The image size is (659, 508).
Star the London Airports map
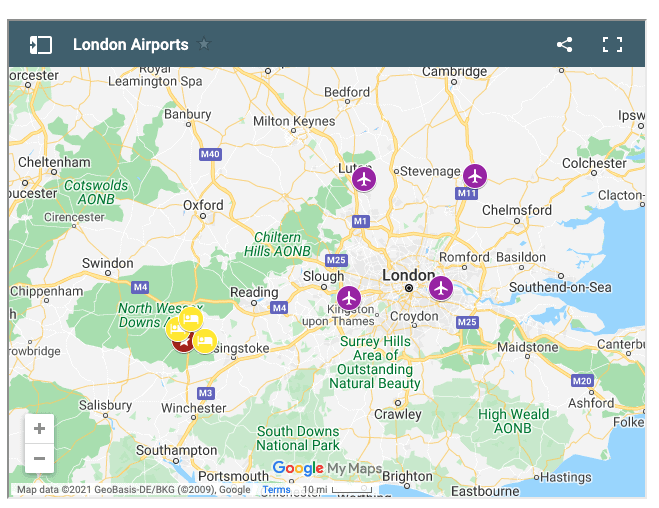tap(204, 44)
